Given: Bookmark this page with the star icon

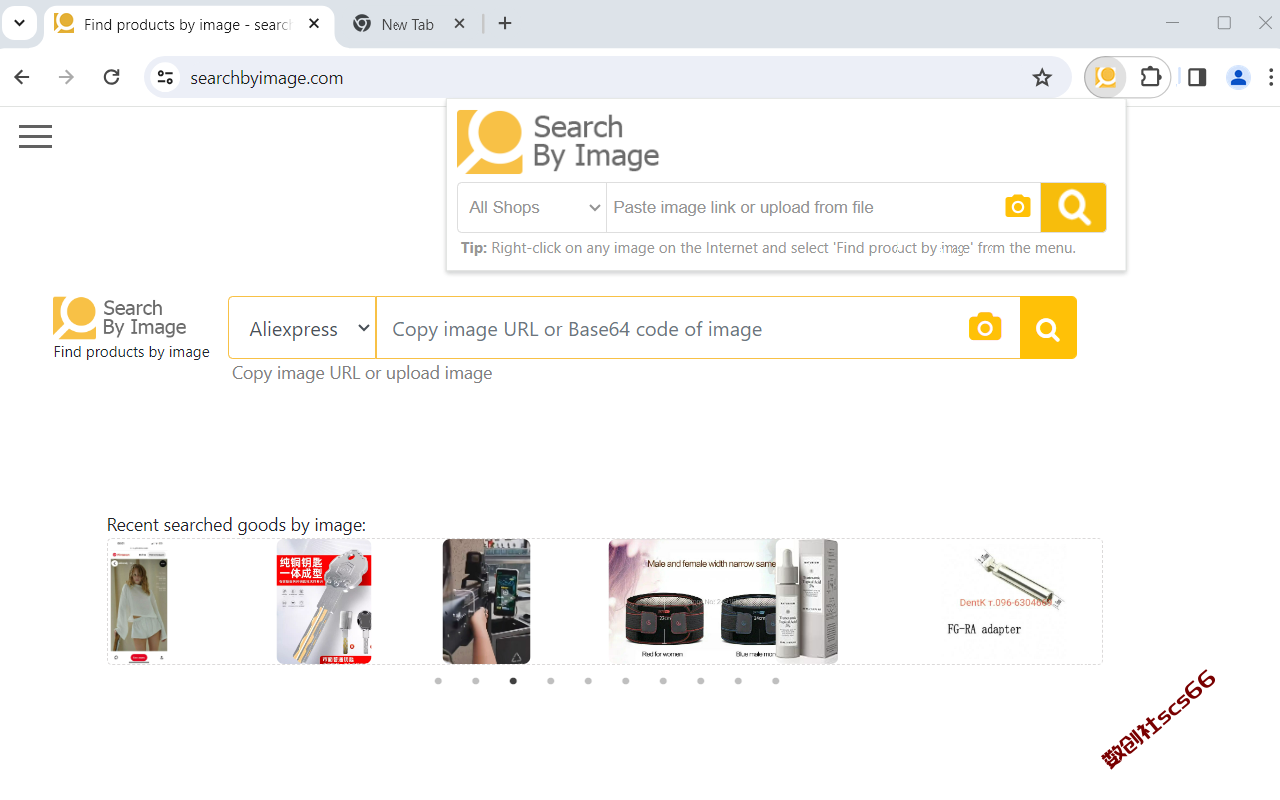Looking at the screenshot, I should pos(1042,77).
